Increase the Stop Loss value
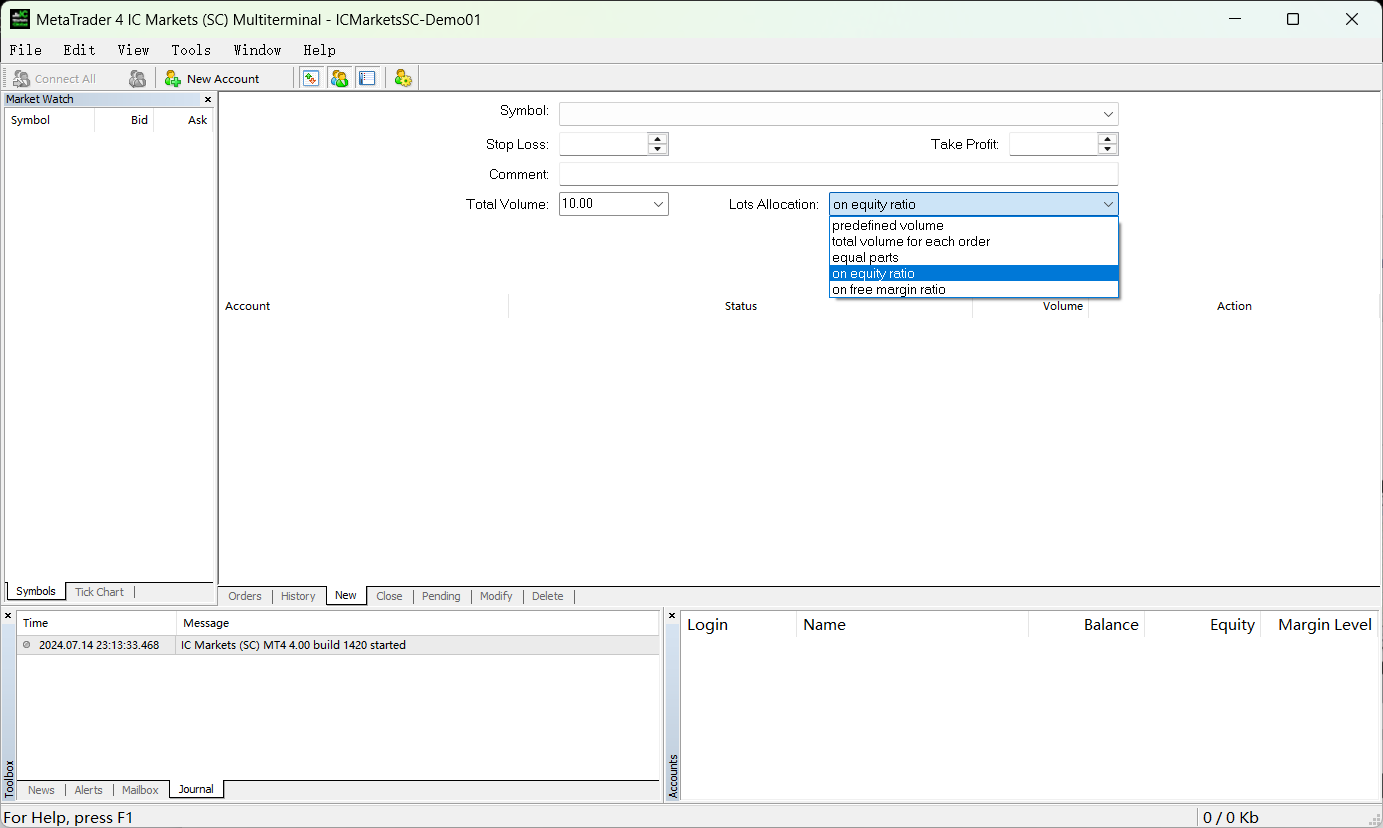Screen dimensions: 1383x828 pos(657,139)
